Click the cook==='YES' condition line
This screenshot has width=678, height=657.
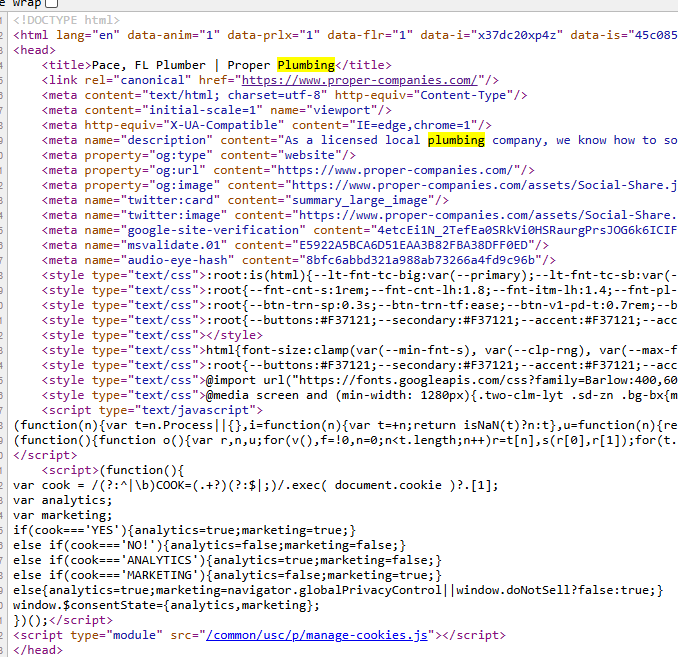point(184,530)
